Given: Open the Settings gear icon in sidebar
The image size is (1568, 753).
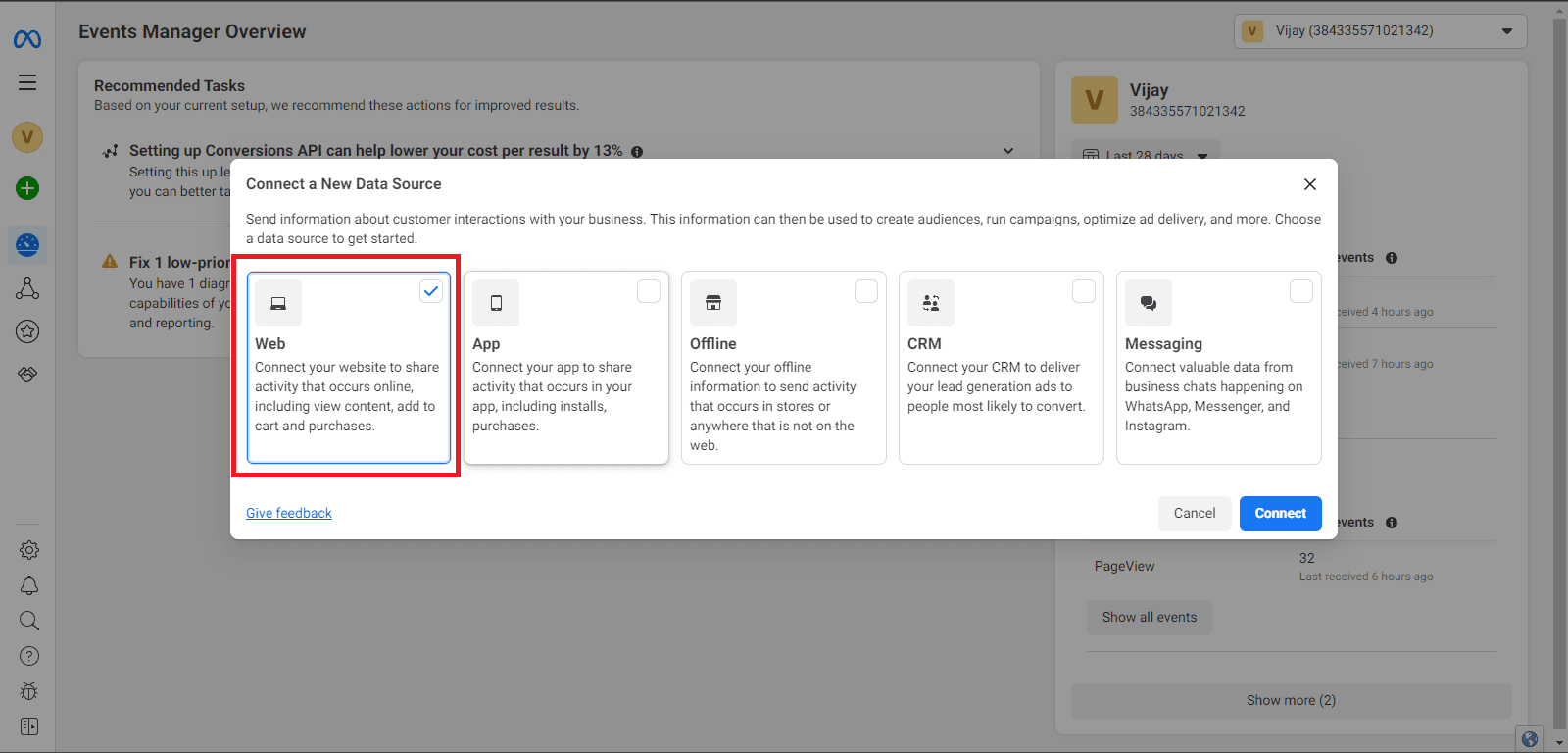Looking at the screenshot, I should pos(29,550).
